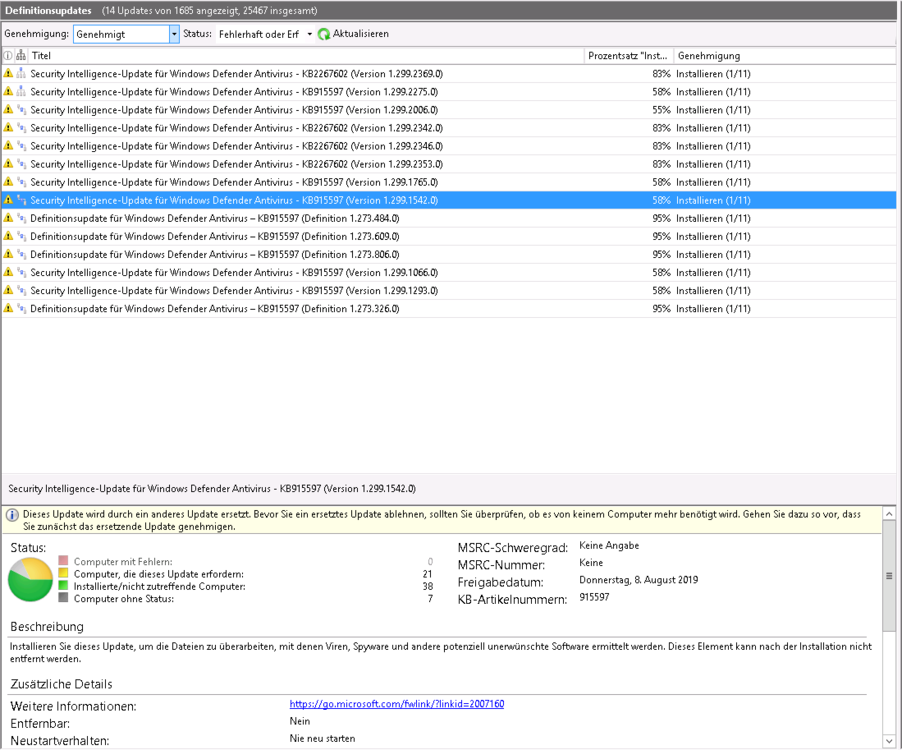Click yellow swatch for computers requiring update

[63, 574]
